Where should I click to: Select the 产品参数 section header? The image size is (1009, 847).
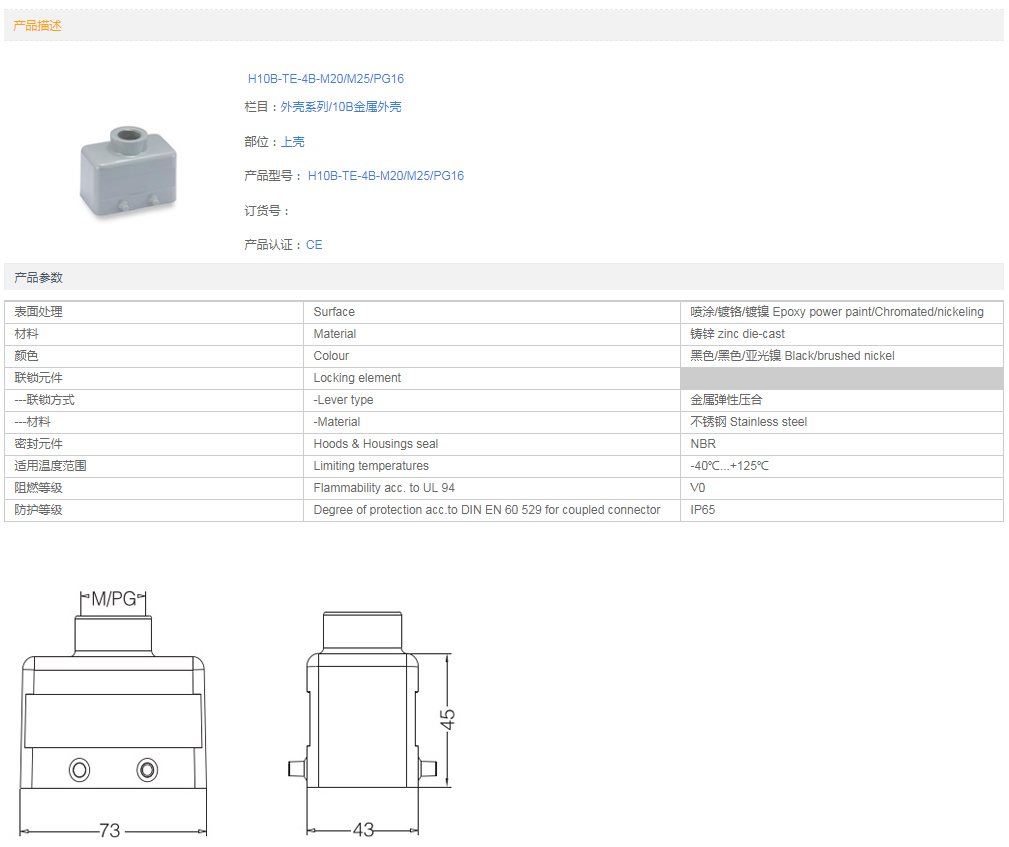[x=37, y=277]
